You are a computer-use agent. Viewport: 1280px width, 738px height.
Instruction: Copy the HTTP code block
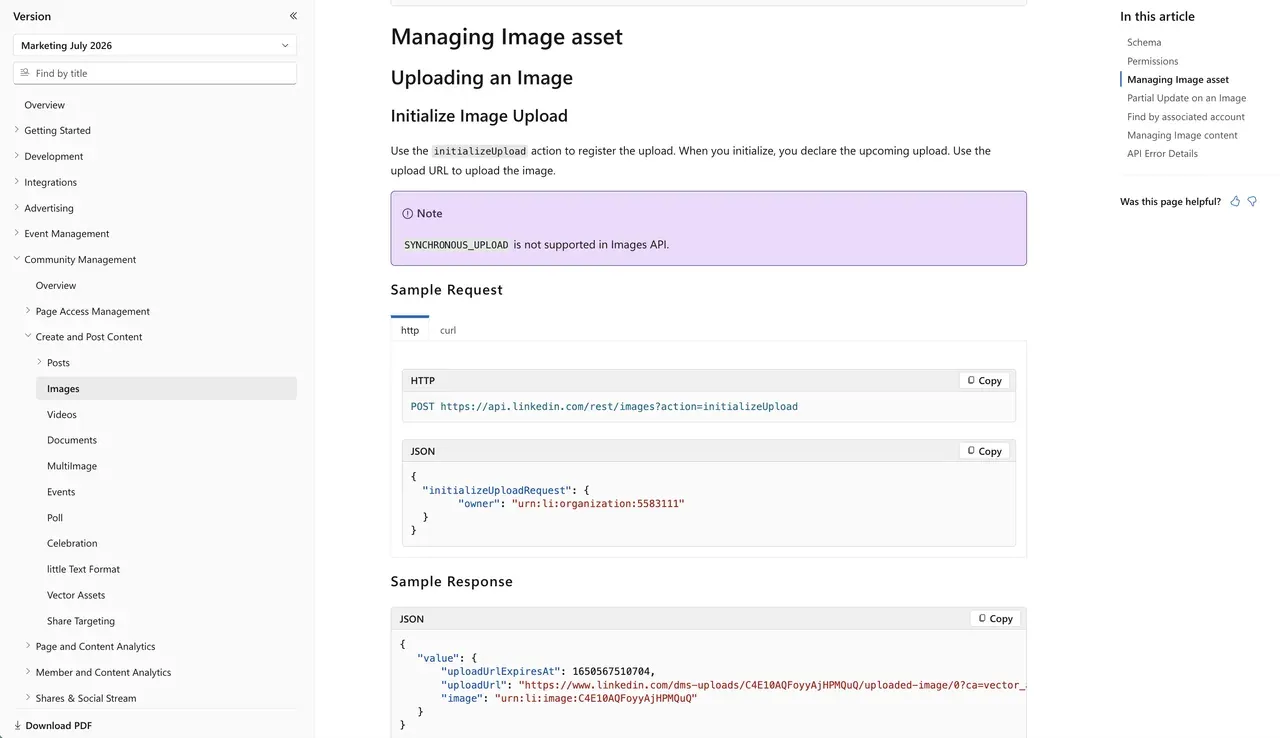[x=984, y=380]
